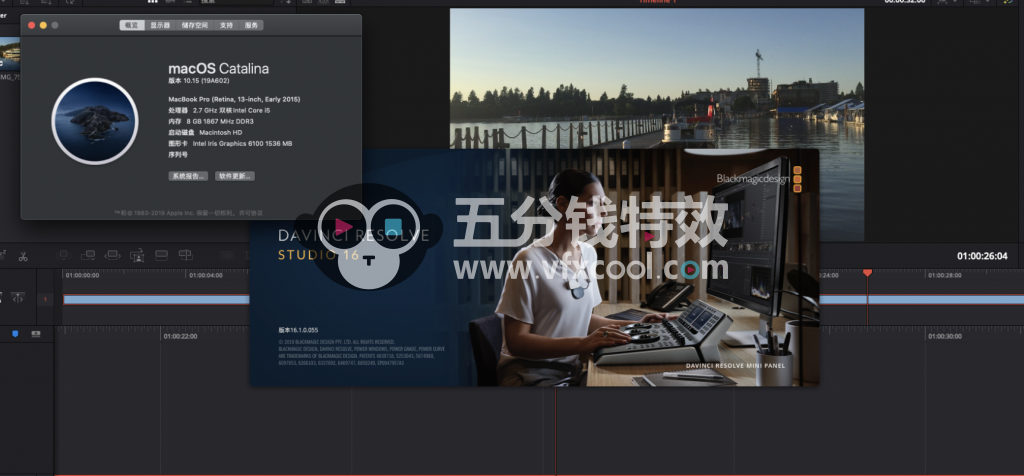Click the 软件更新... button

[235, 176]
